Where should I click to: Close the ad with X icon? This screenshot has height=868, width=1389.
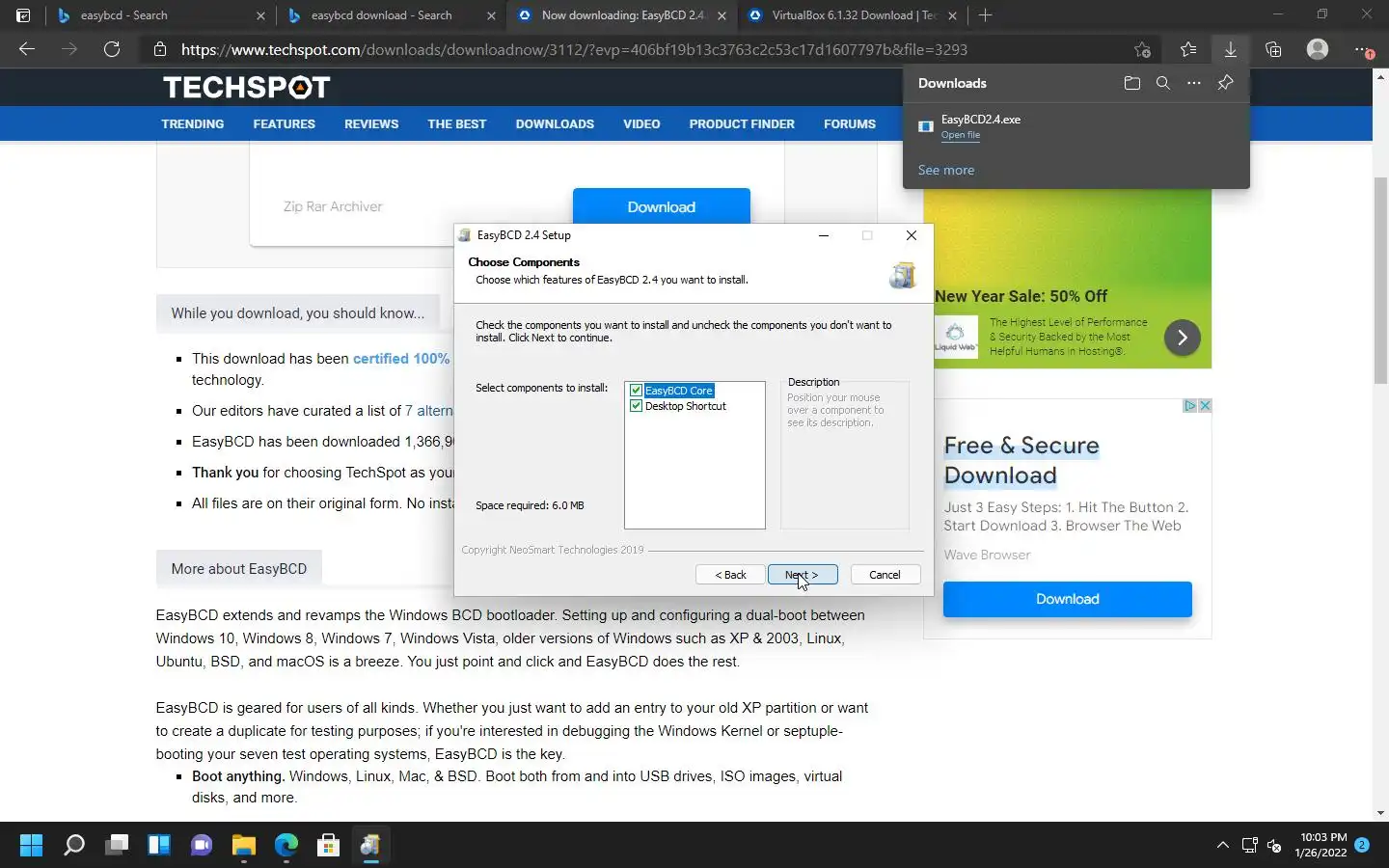[1205, 406]
